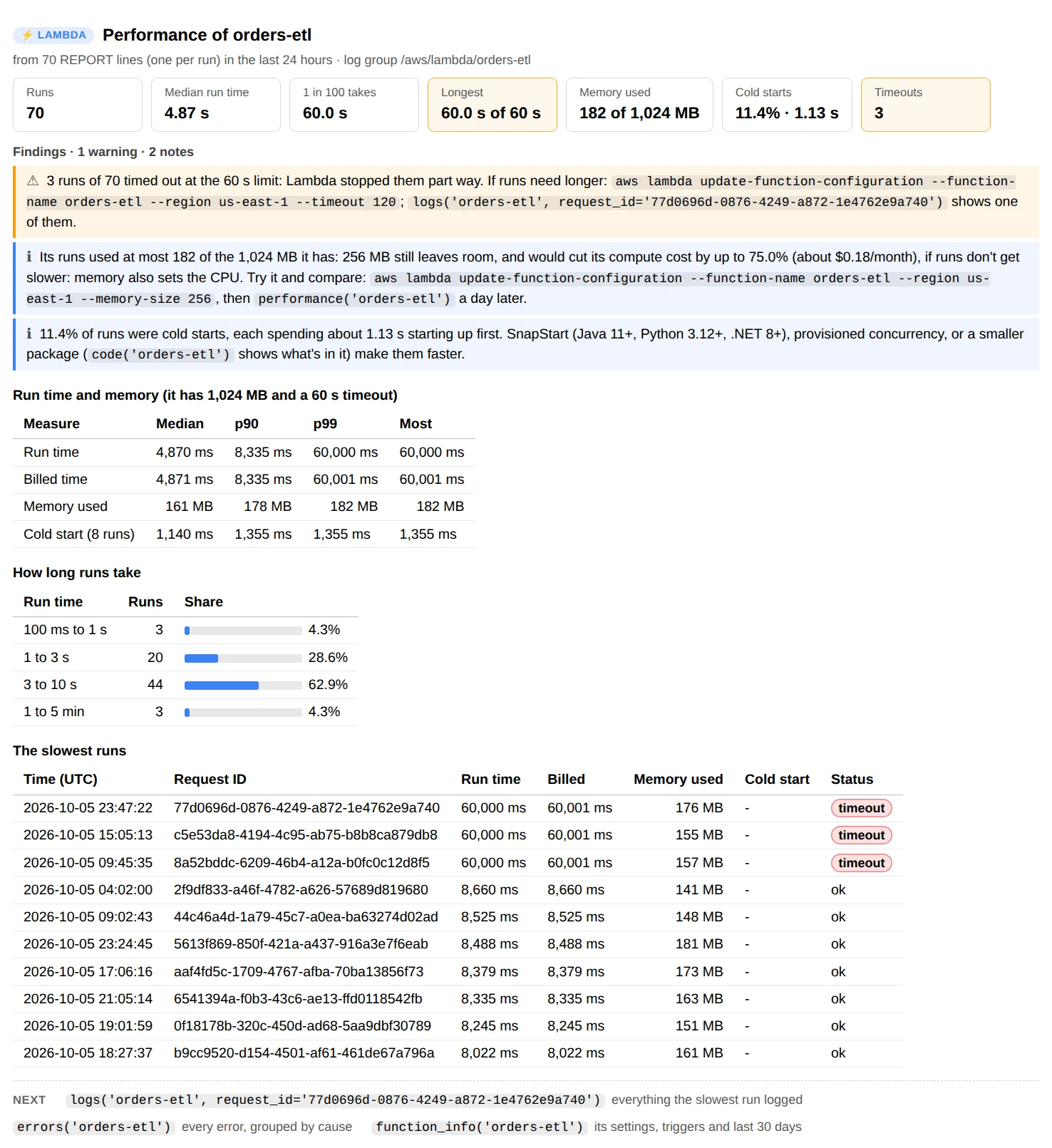
Task: Open the Memory used 182 of 1,024 MB card
Action: tap(639, 105)
